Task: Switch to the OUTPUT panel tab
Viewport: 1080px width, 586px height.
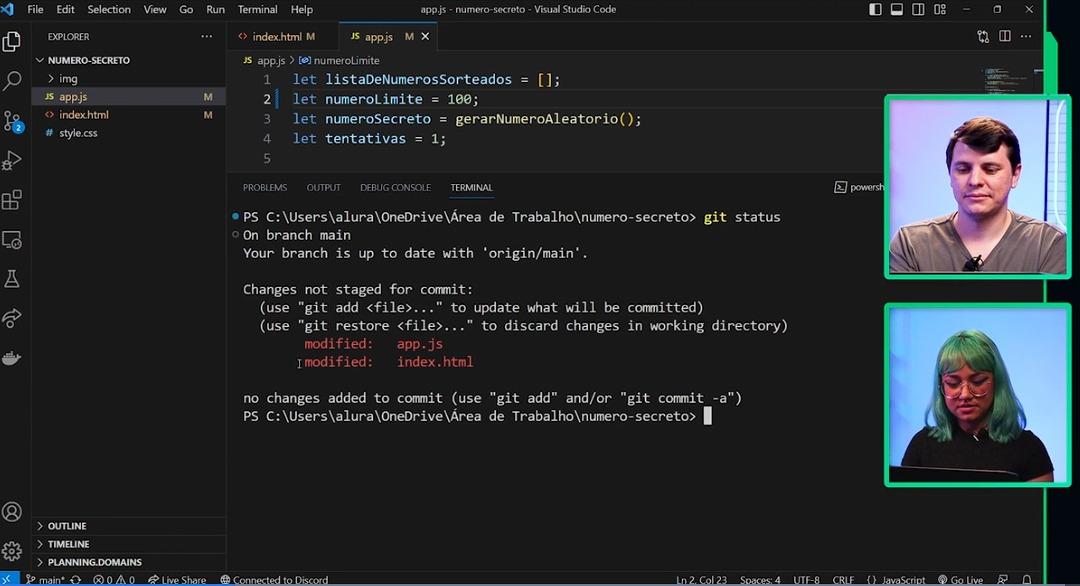Action: pyautogui.click(x=324, y=187)
